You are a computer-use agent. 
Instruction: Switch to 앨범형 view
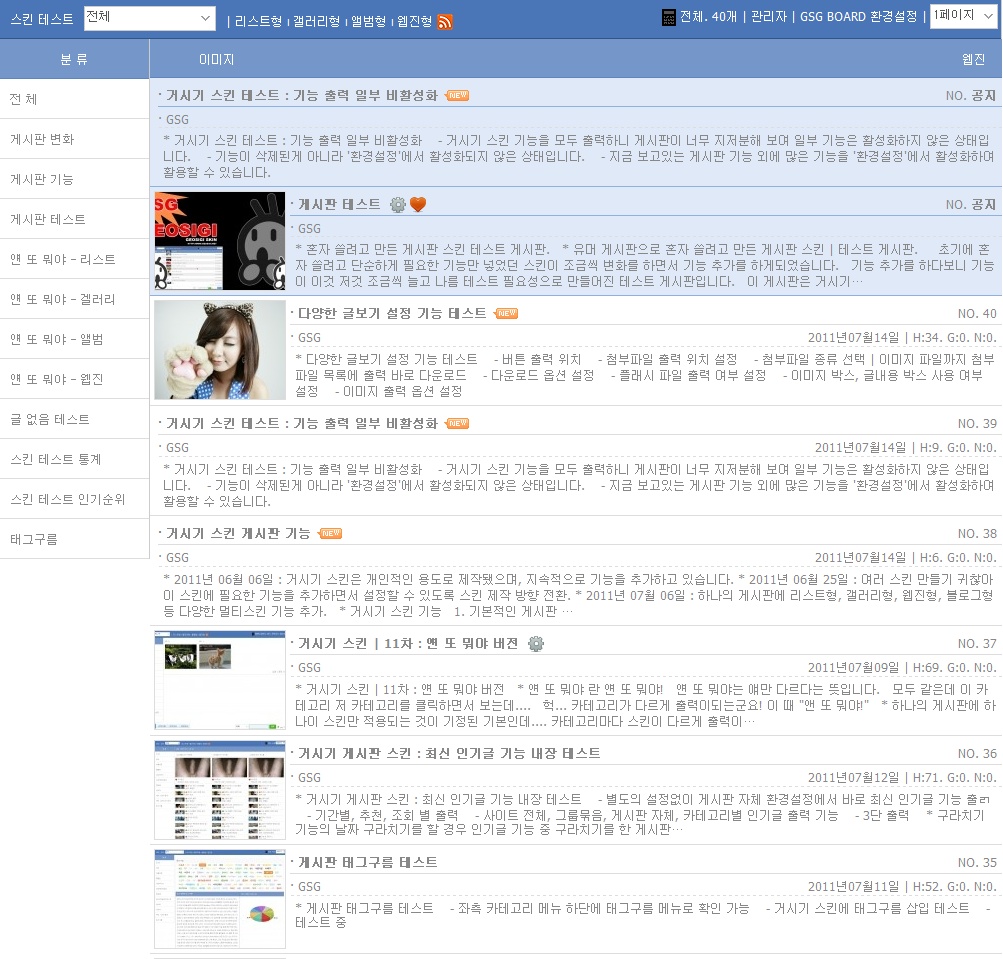tap(368, 21)
